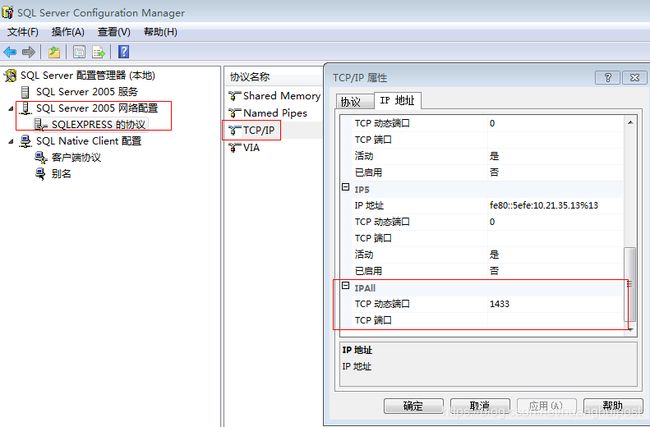Open the 文件(F) menu
The image size is (650, 427).
(23, 32)
